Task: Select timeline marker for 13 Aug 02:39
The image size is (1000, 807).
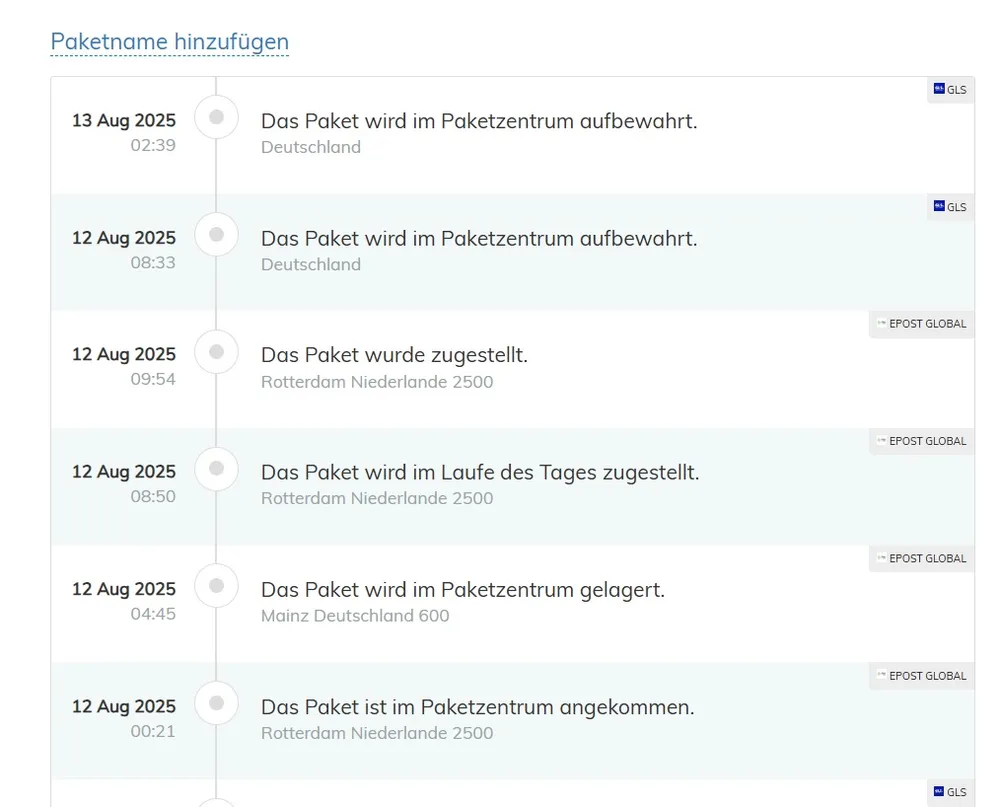Action: coord(216,117)
